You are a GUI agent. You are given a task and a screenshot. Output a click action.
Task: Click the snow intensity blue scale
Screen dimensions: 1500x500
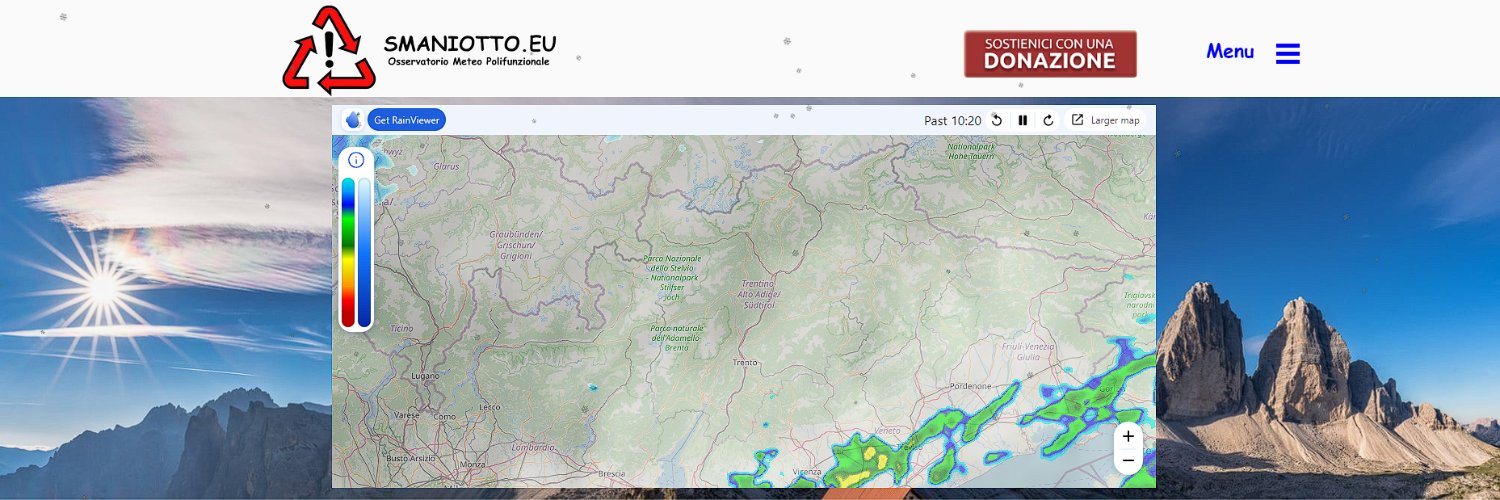[x=364, y=252]
